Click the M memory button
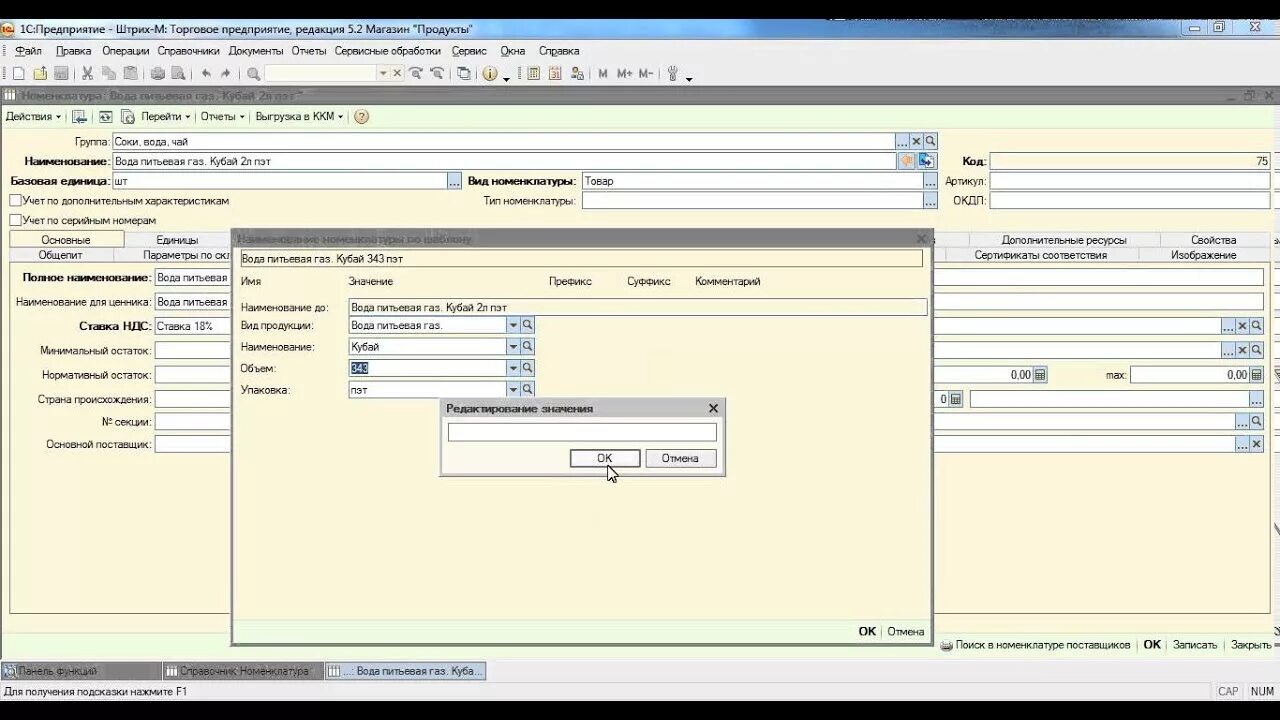Image resolution: width=1280 pixels, height=720 pixels. (x=603, y=73)
